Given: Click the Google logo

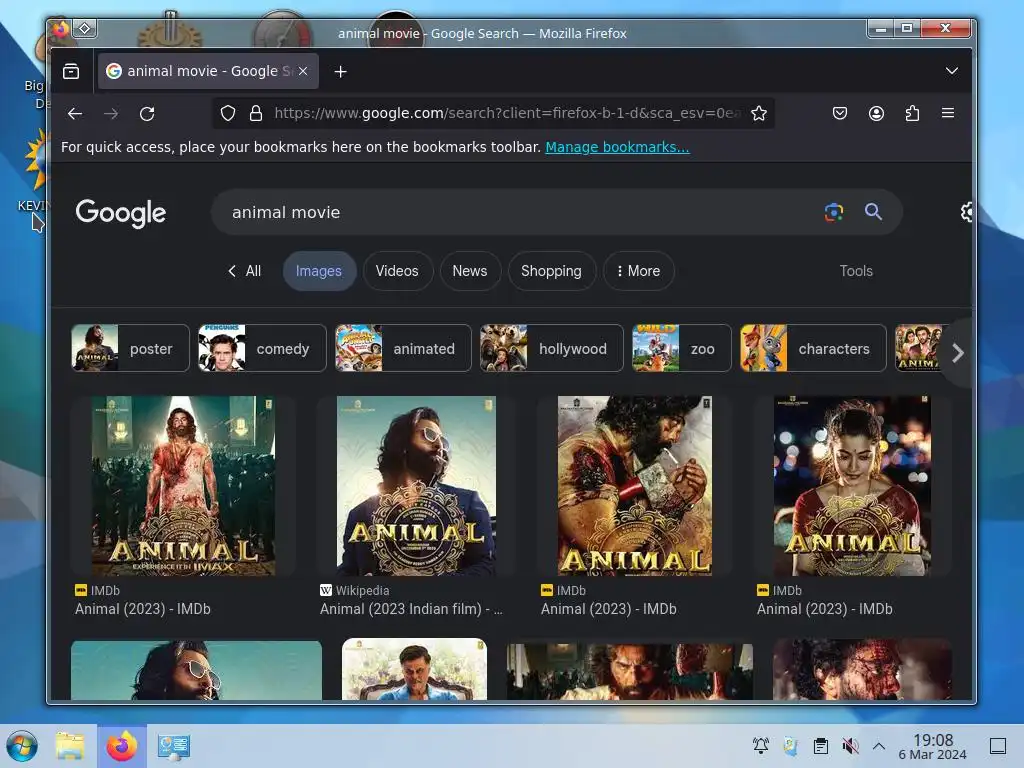Looking at the screenshot, I should pyautogui.click(x=121, y=213).
